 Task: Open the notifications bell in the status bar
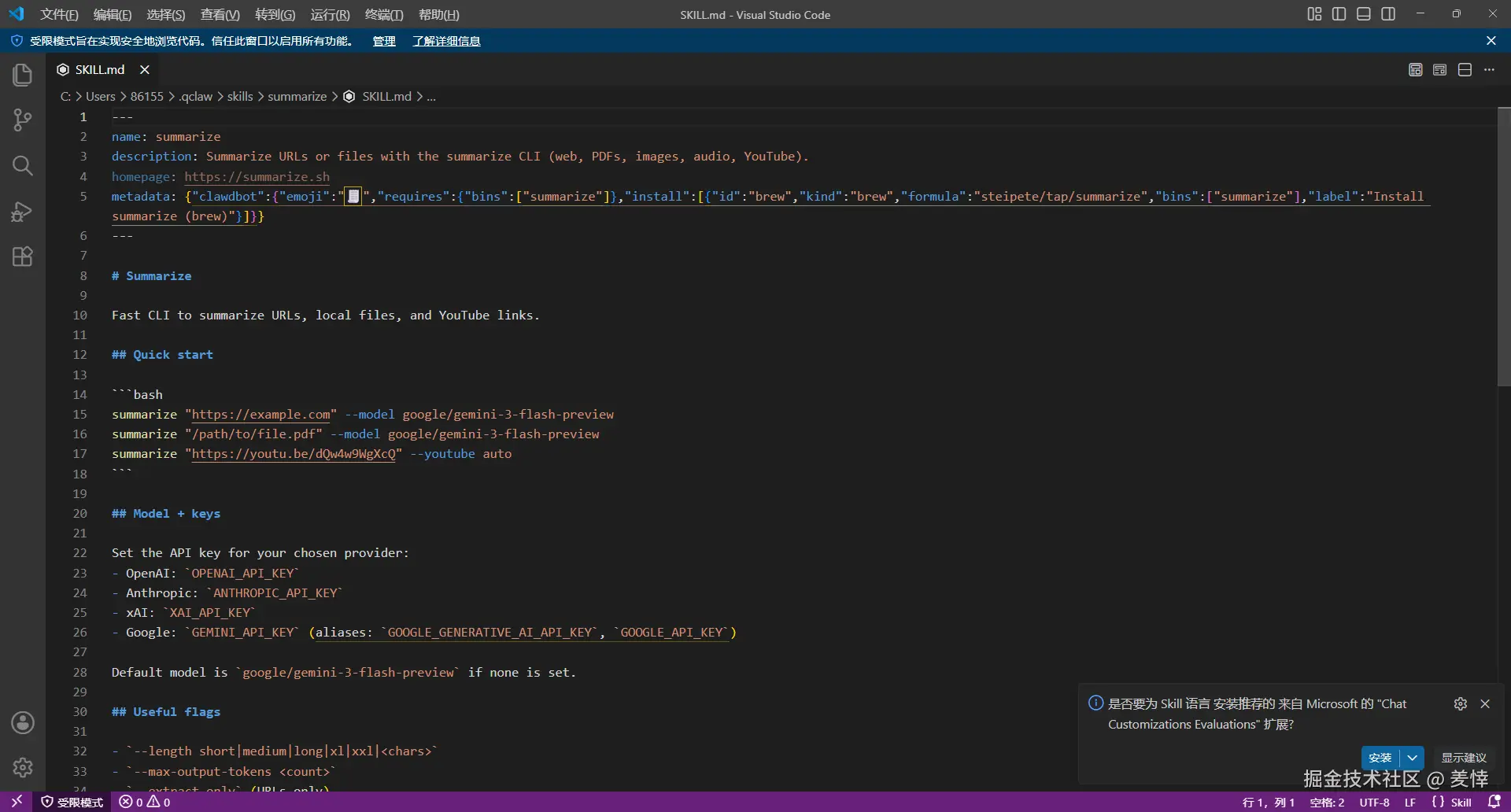[x=1494, y=802]
